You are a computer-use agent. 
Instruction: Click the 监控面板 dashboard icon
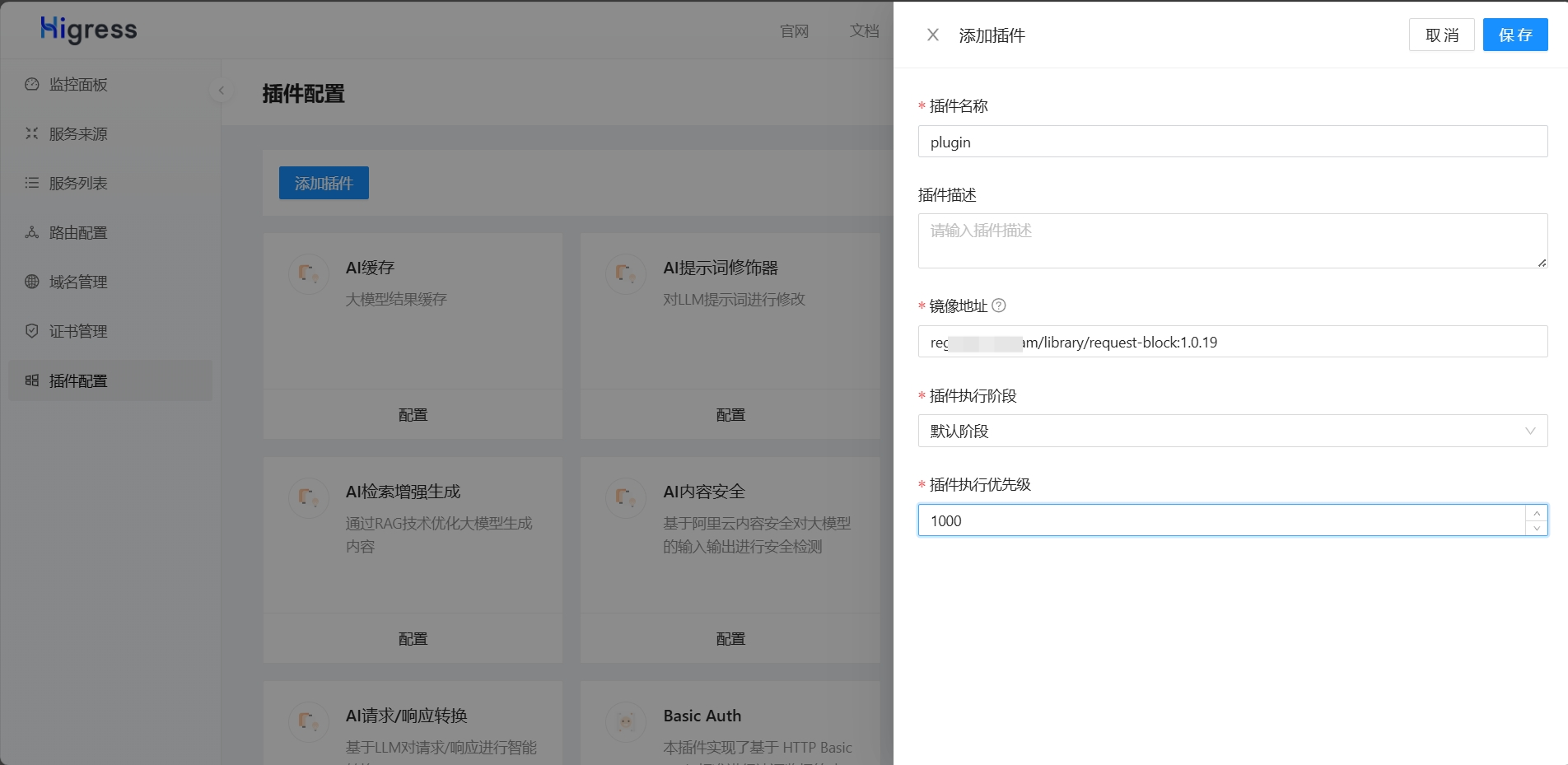[x=32, y=84]
